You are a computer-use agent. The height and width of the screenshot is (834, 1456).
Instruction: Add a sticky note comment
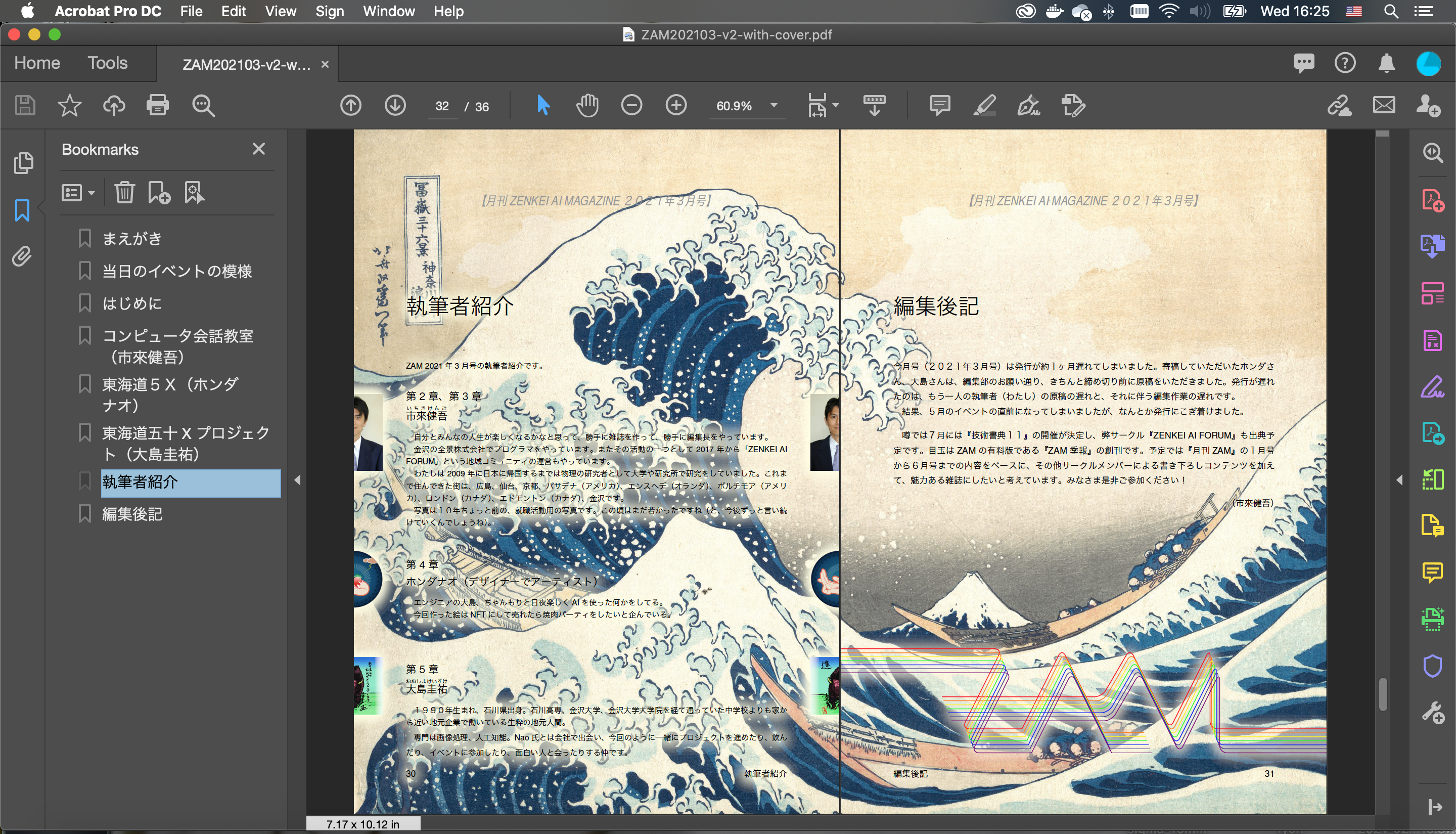(x=940, y=105)
